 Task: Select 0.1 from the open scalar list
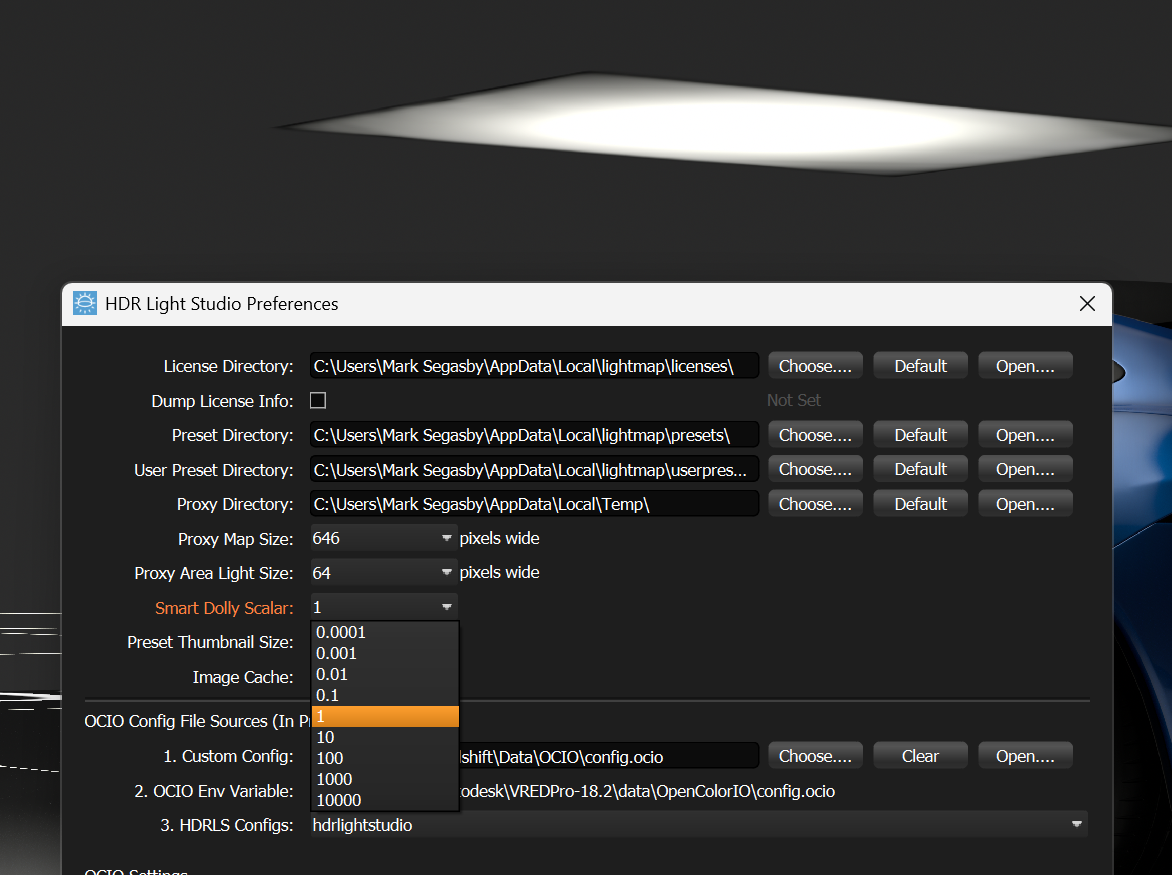tap(331, 694)
